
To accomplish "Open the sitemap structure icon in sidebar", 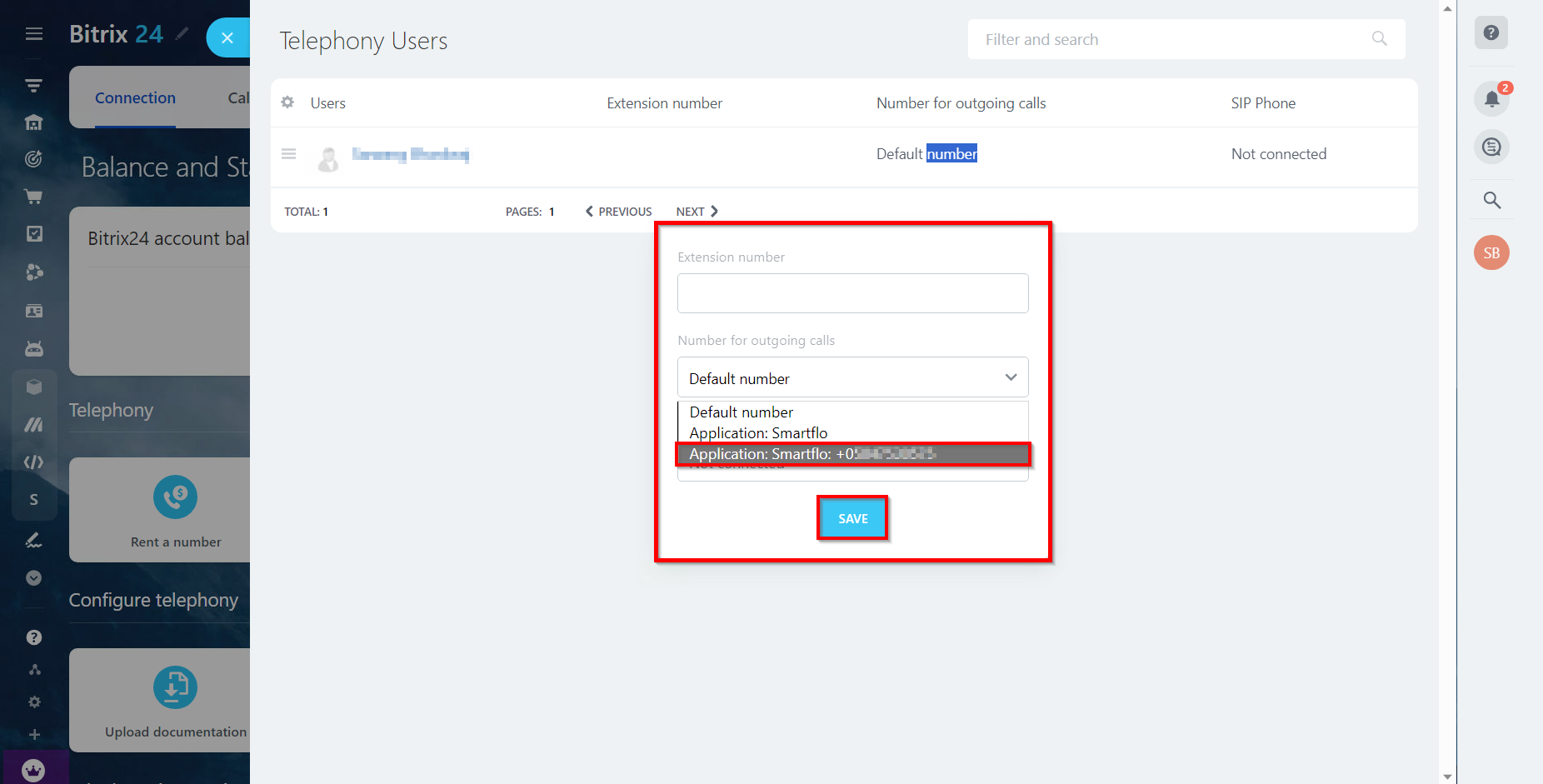I will point(34,670).
